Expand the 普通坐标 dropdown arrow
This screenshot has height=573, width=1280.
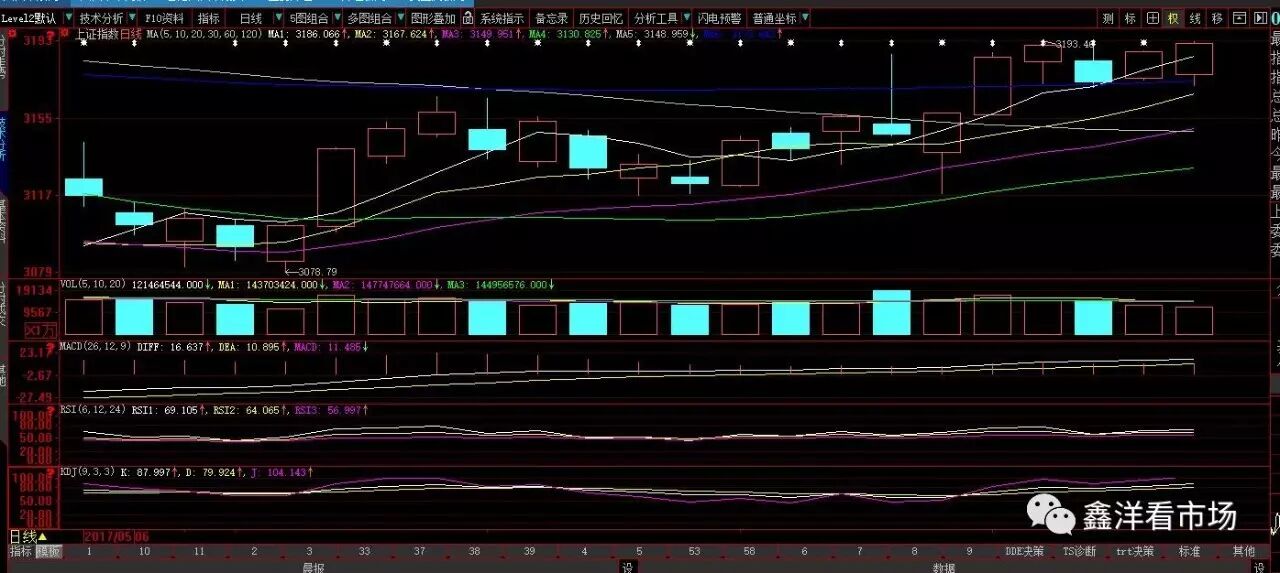click(x=805, y=18)
